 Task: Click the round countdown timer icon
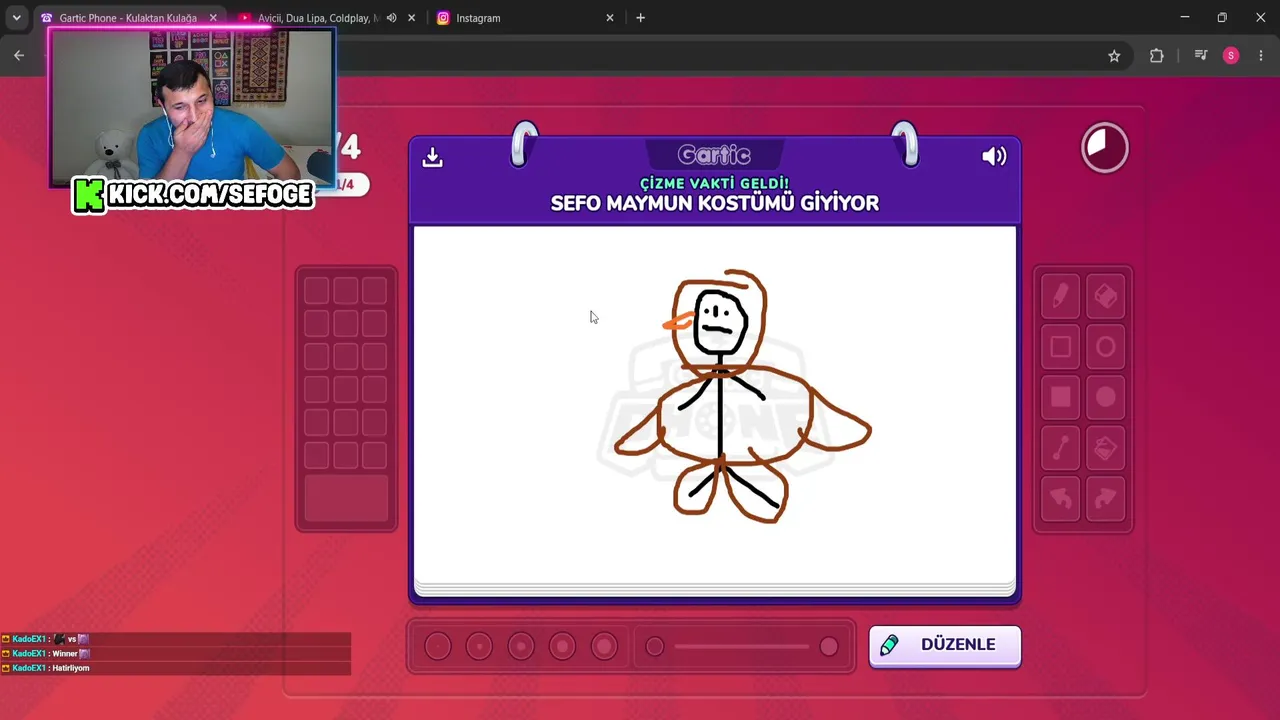pyautogui.click(x=1105, y=148)
